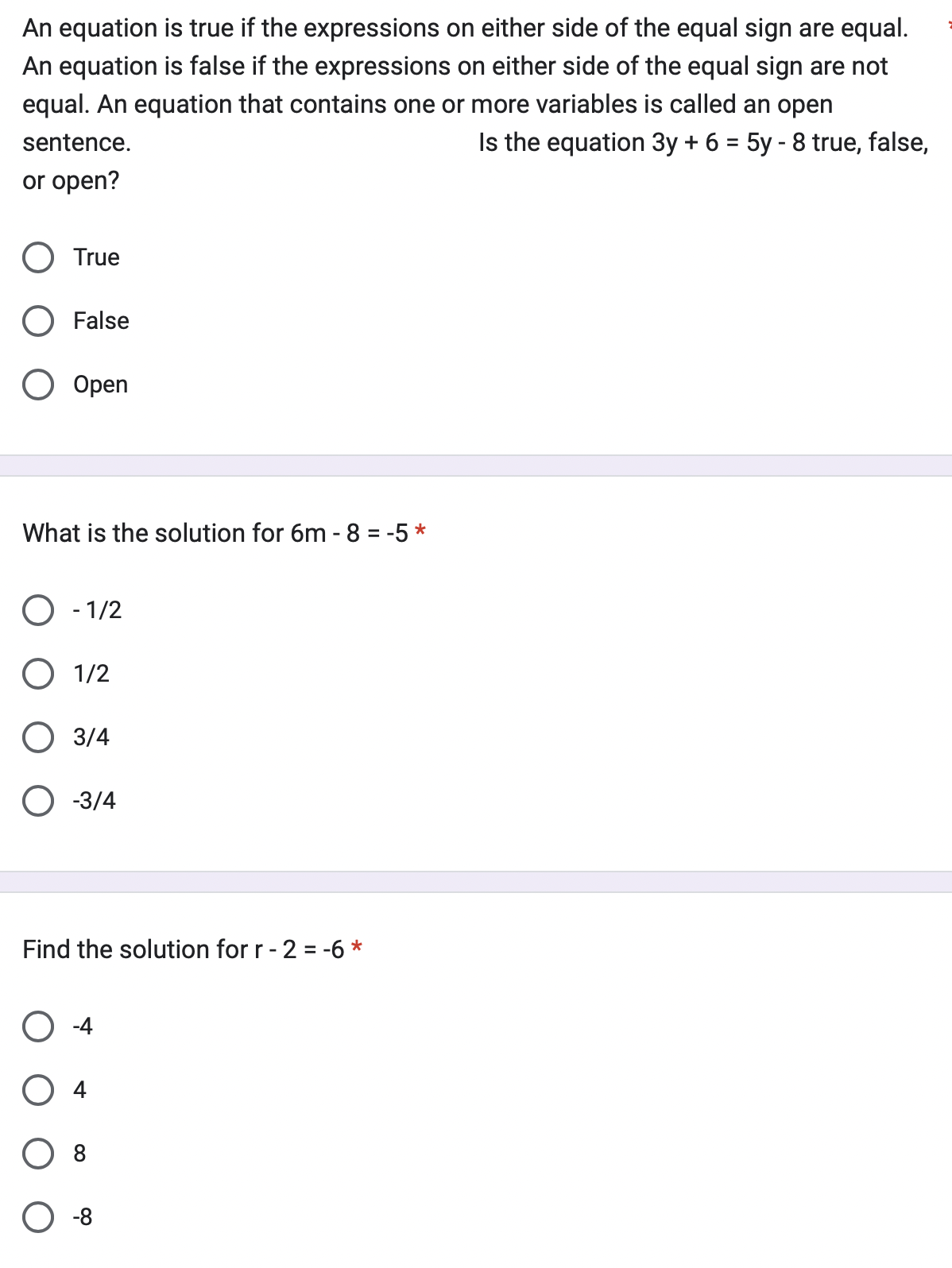Select the positive 1/2 radio option
952x1268 pixels.
click(38, 674)
